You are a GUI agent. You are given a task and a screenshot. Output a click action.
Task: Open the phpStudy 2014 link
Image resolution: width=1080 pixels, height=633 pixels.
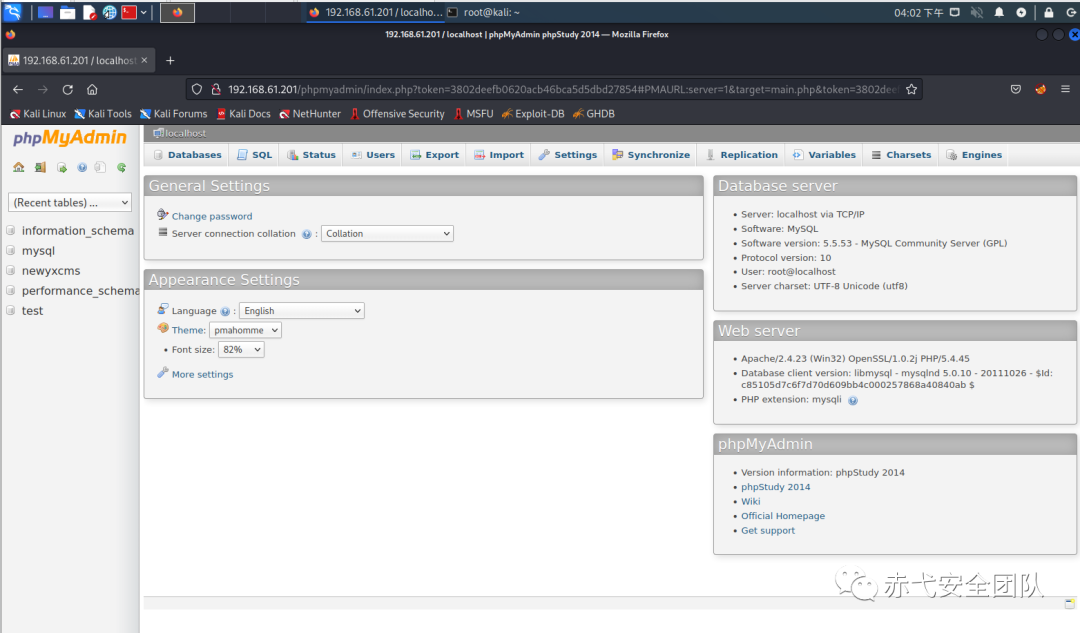776,487
